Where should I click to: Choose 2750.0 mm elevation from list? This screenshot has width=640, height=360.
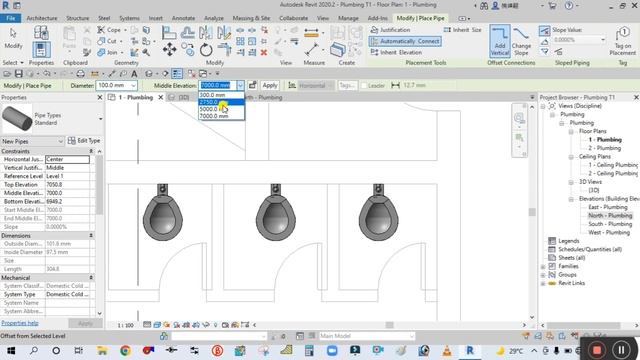[221, 102]
